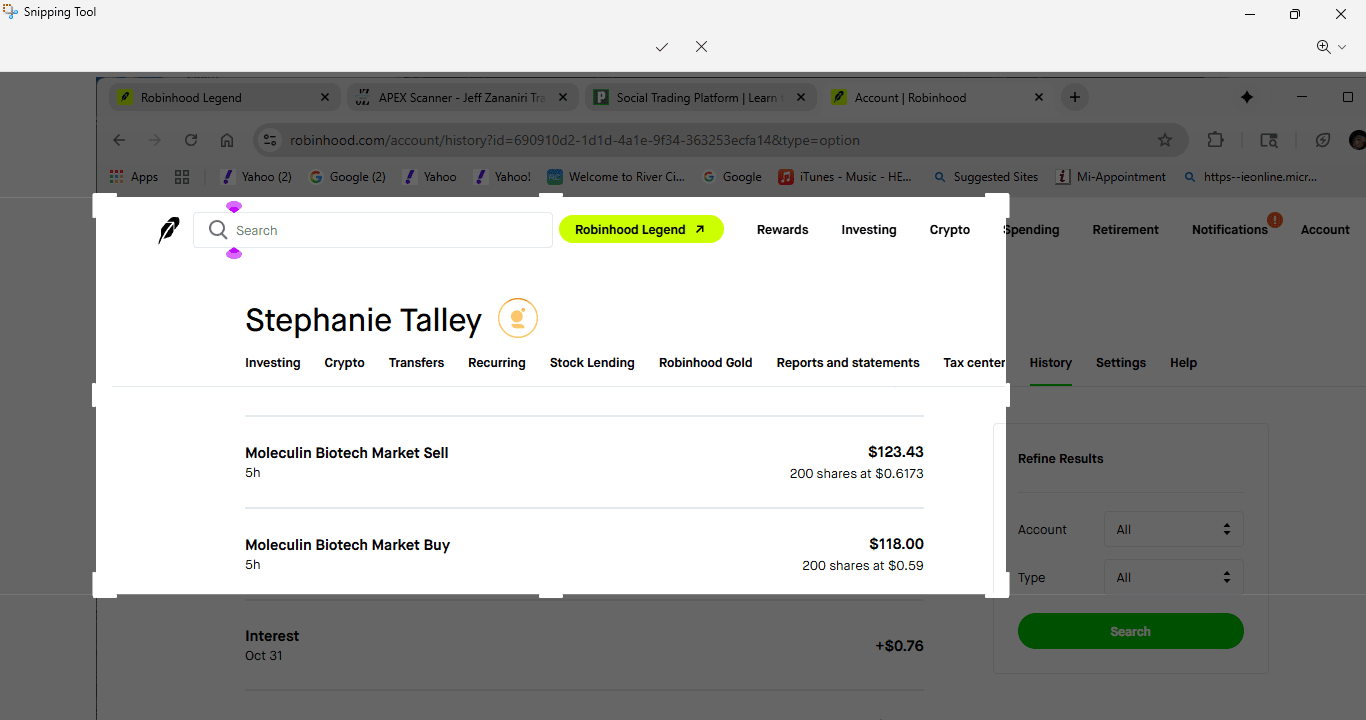1366x720 pixels.
Task: Open the Tax center tab
Action: tap(974, 363)
